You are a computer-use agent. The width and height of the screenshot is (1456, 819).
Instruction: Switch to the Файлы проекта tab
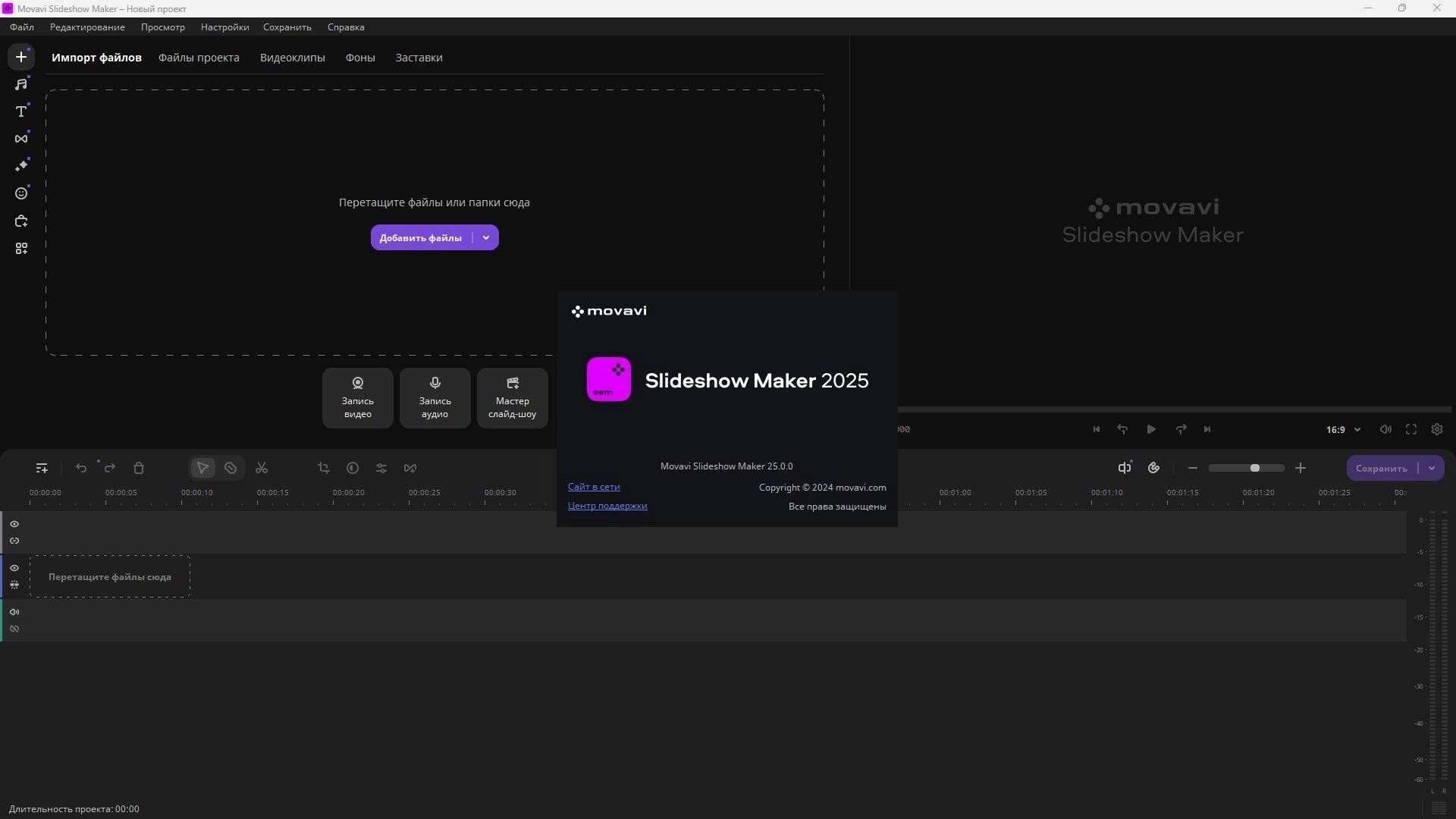(x=199, y=58)
